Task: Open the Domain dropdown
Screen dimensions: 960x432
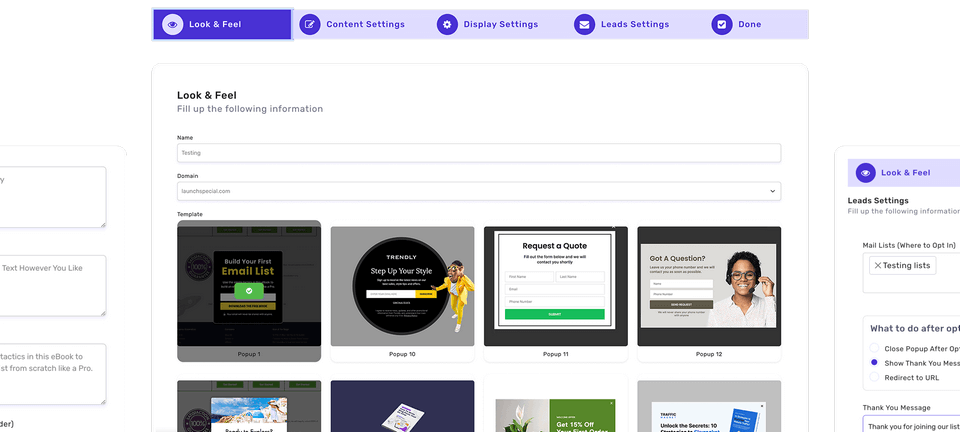Action: coord(479,191)
